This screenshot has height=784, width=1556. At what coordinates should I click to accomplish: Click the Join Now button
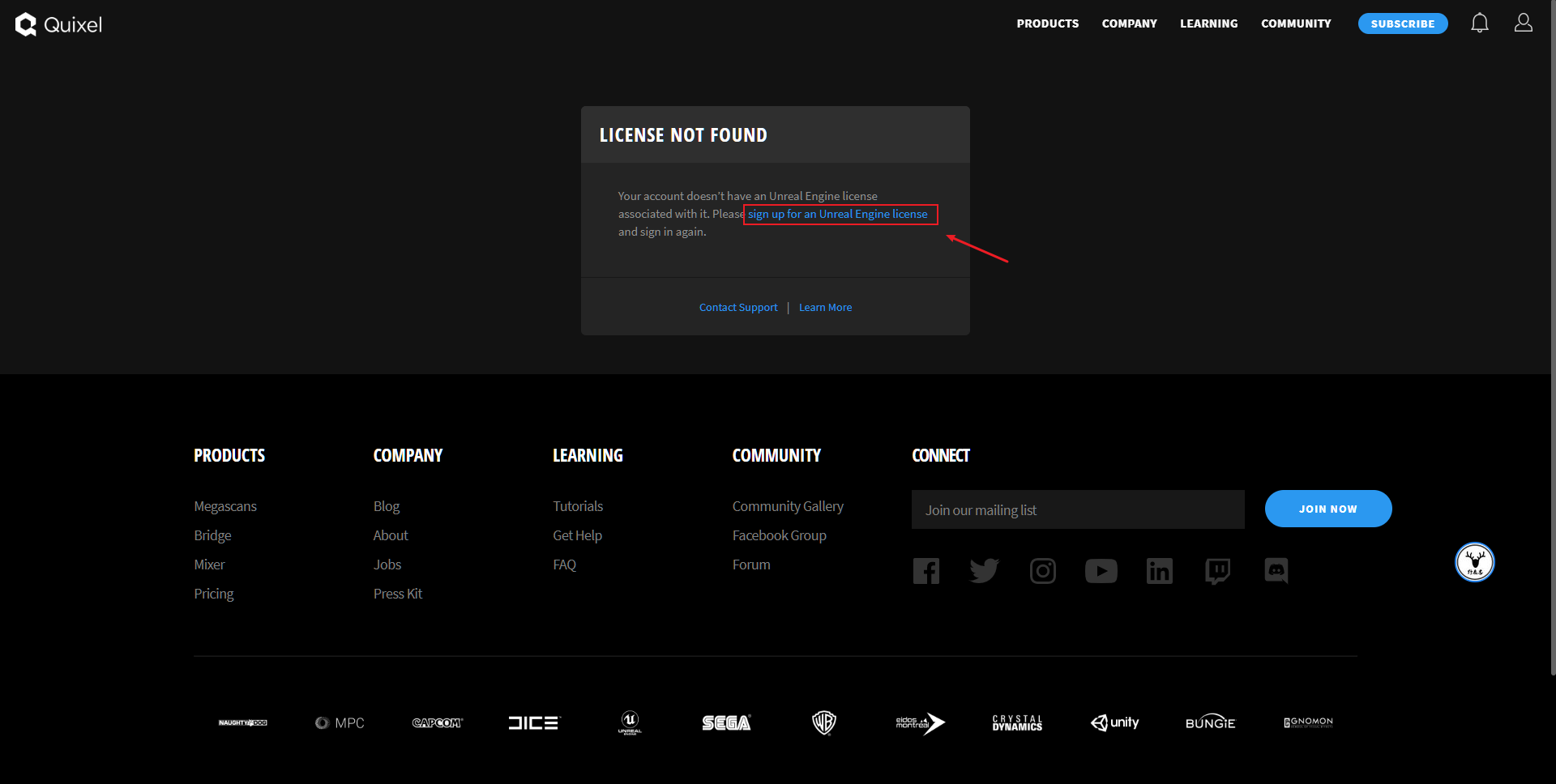[x=1328, y=509]
